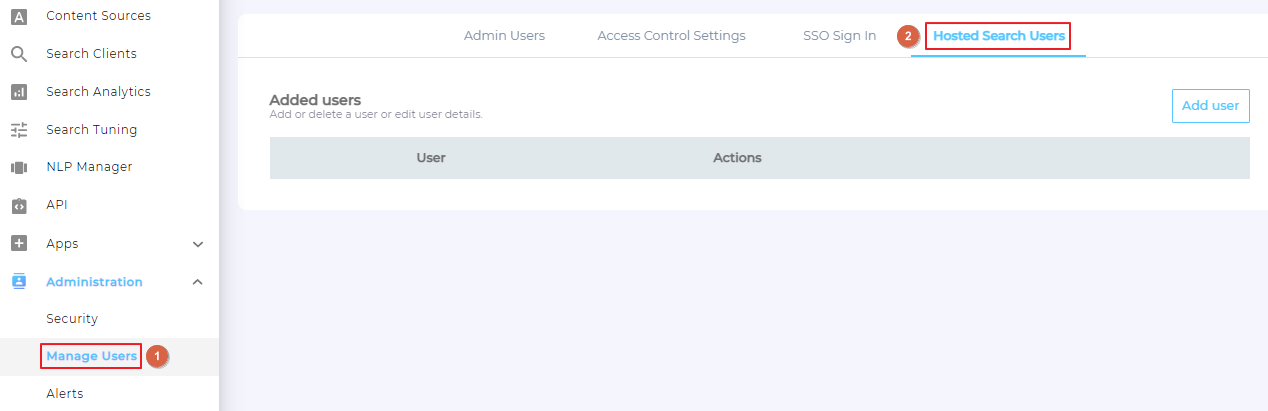Click the Search Clients magnifier icon
The height and width of the screenshot is (411, 1268).
[x=19, y=54]
